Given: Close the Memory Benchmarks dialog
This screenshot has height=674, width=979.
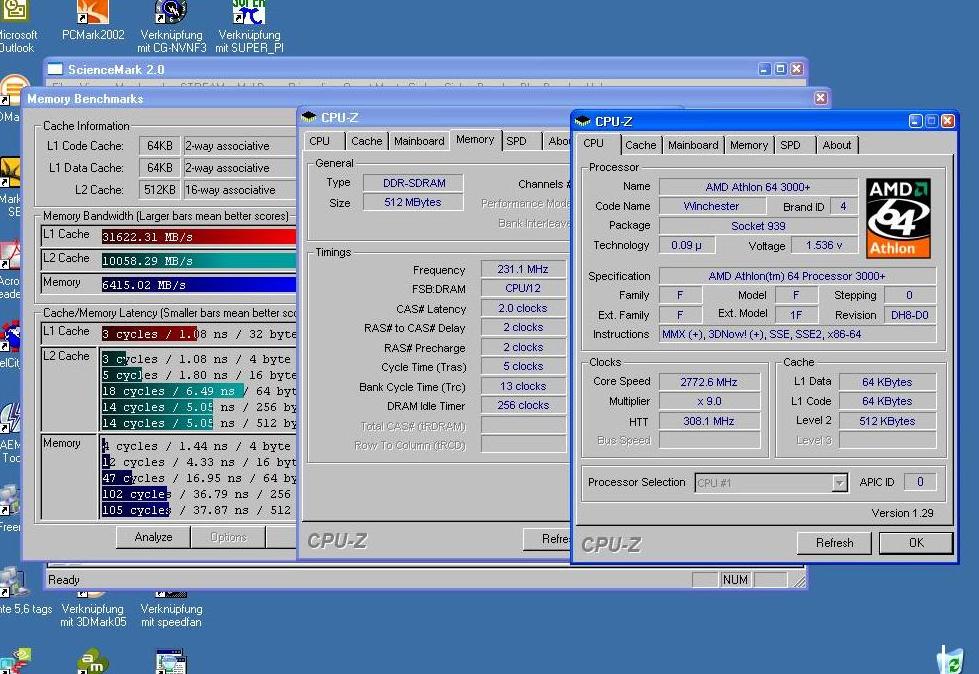Looking at the screenshot, I should [820, 98].
